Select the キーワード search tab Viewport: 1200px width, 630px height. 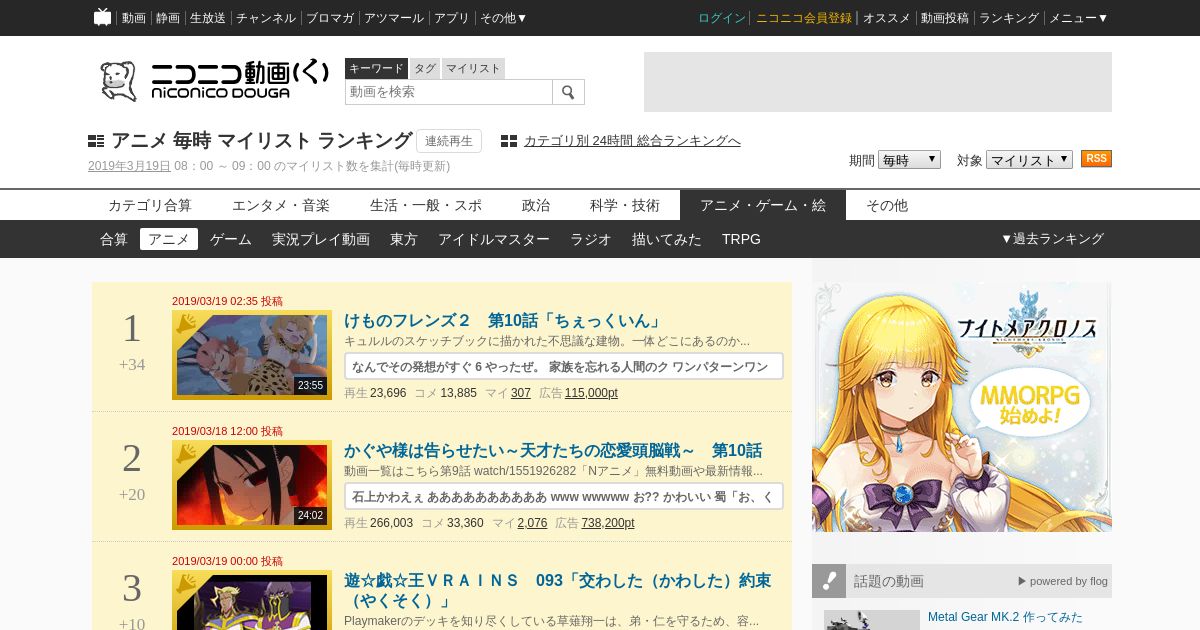pos(376,68)
